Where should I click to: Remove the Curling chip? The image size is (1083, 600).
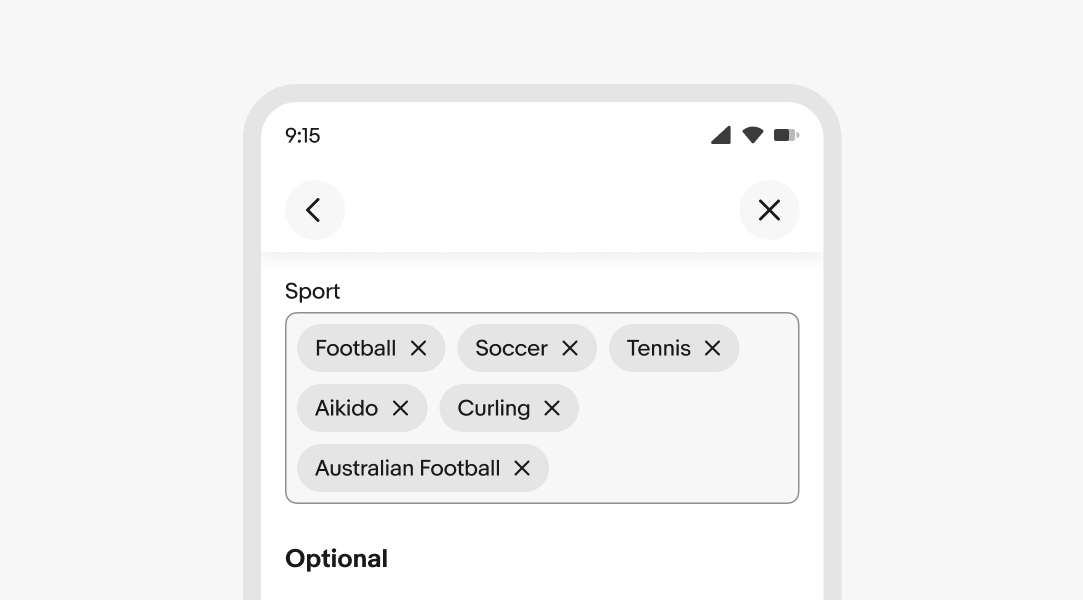coord(552,409)
